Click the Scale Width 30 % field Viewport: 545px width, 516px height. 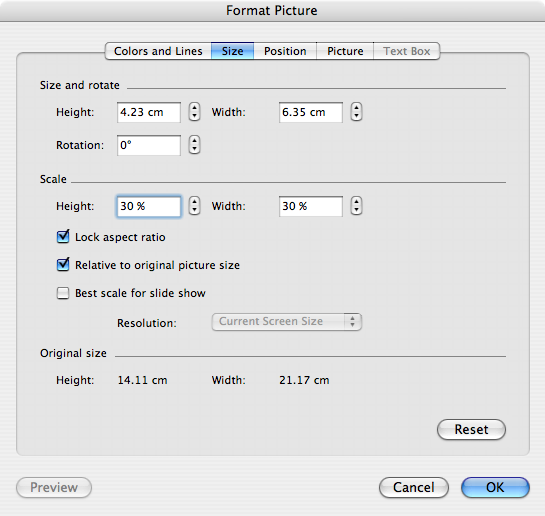click(311, 206)
